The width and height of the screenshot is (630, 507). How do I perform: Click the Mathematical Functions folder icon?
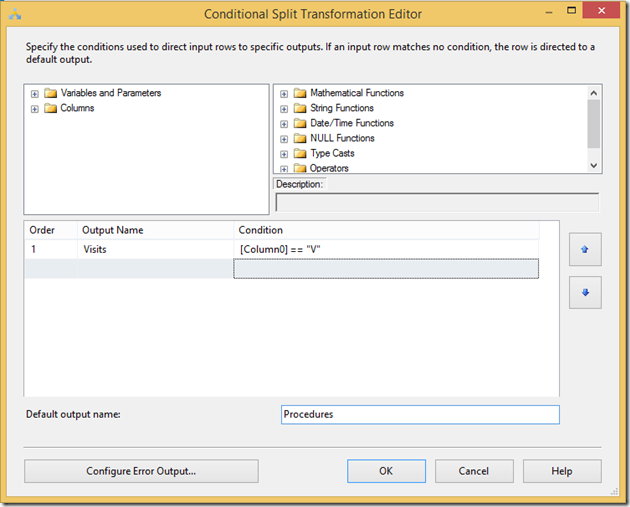point(300,93)
